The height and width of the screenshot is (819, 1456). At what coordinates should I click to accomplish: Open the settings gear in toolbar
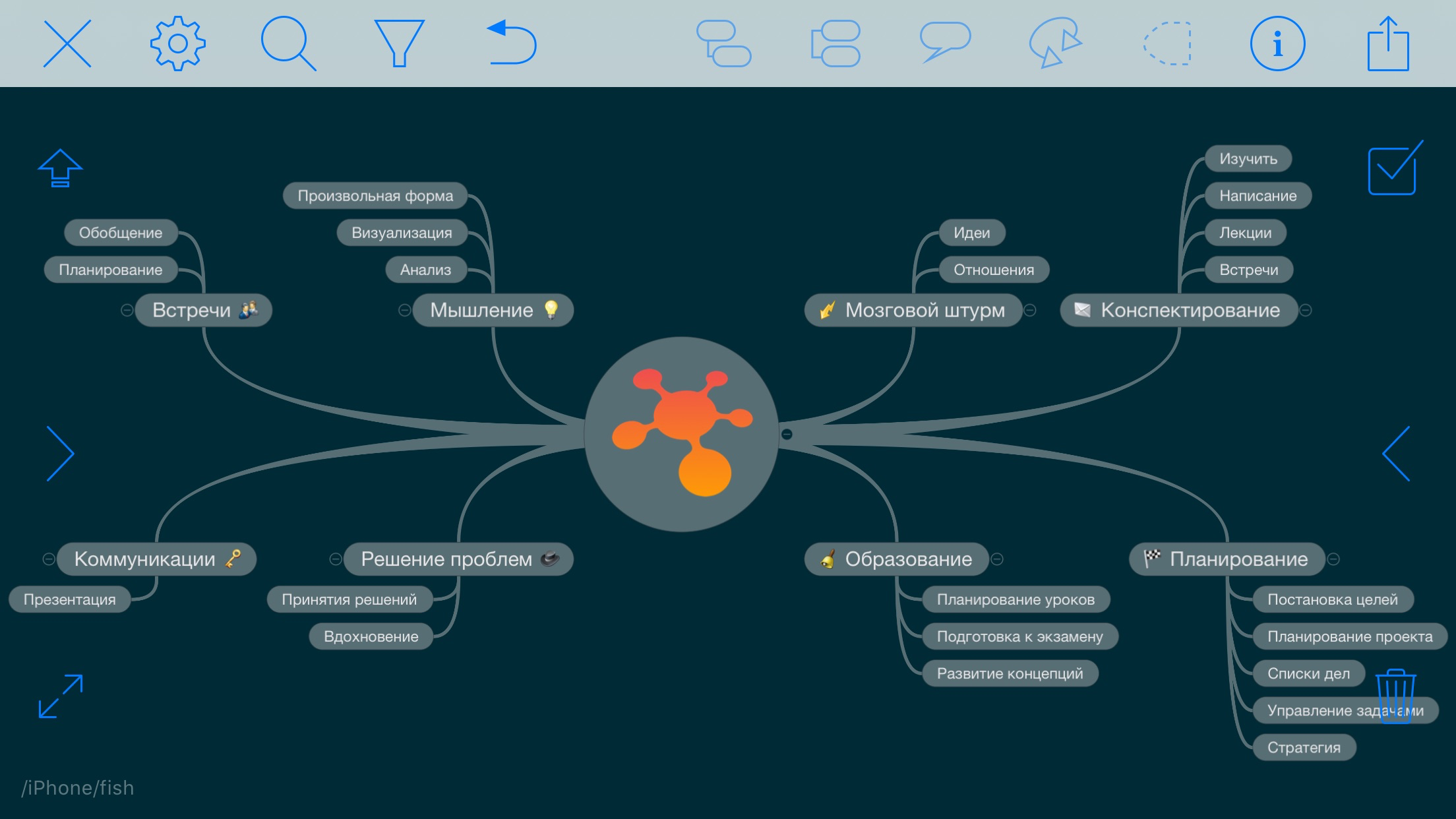177,44
